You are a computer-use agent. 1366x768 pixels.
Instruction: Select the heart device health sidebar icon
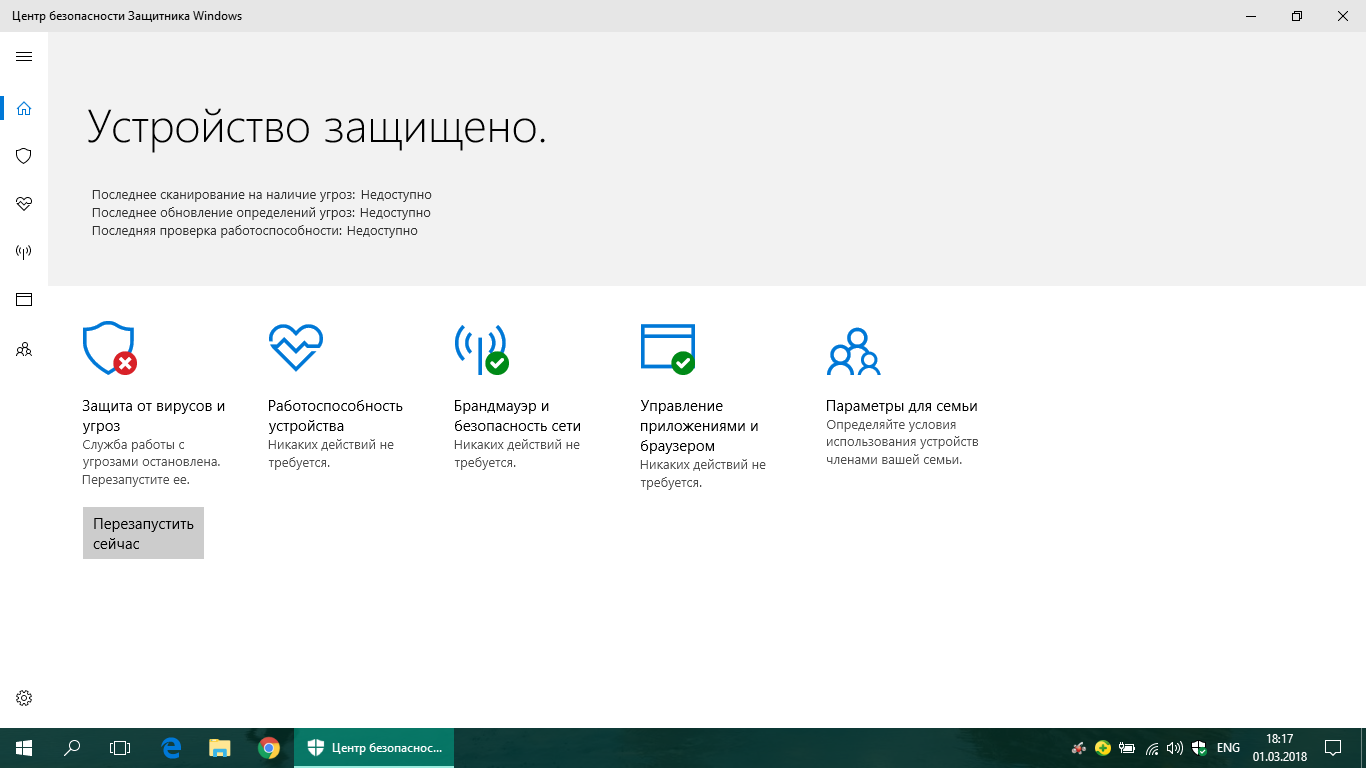pos(24,204)
